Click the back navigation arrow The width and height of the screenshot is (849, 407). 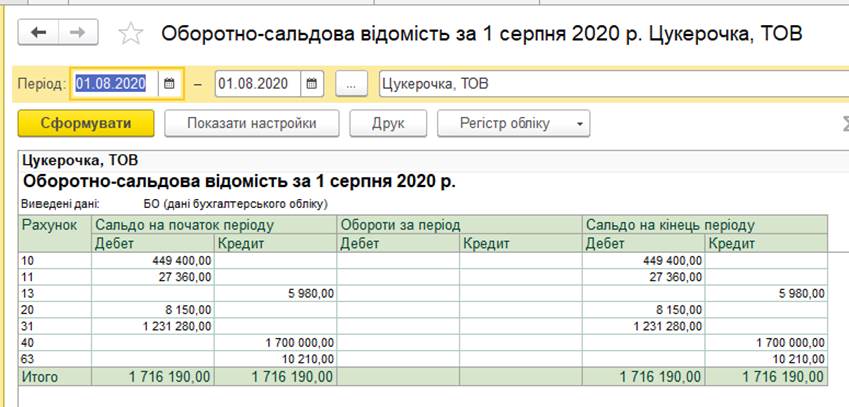[x=40, y=33]
